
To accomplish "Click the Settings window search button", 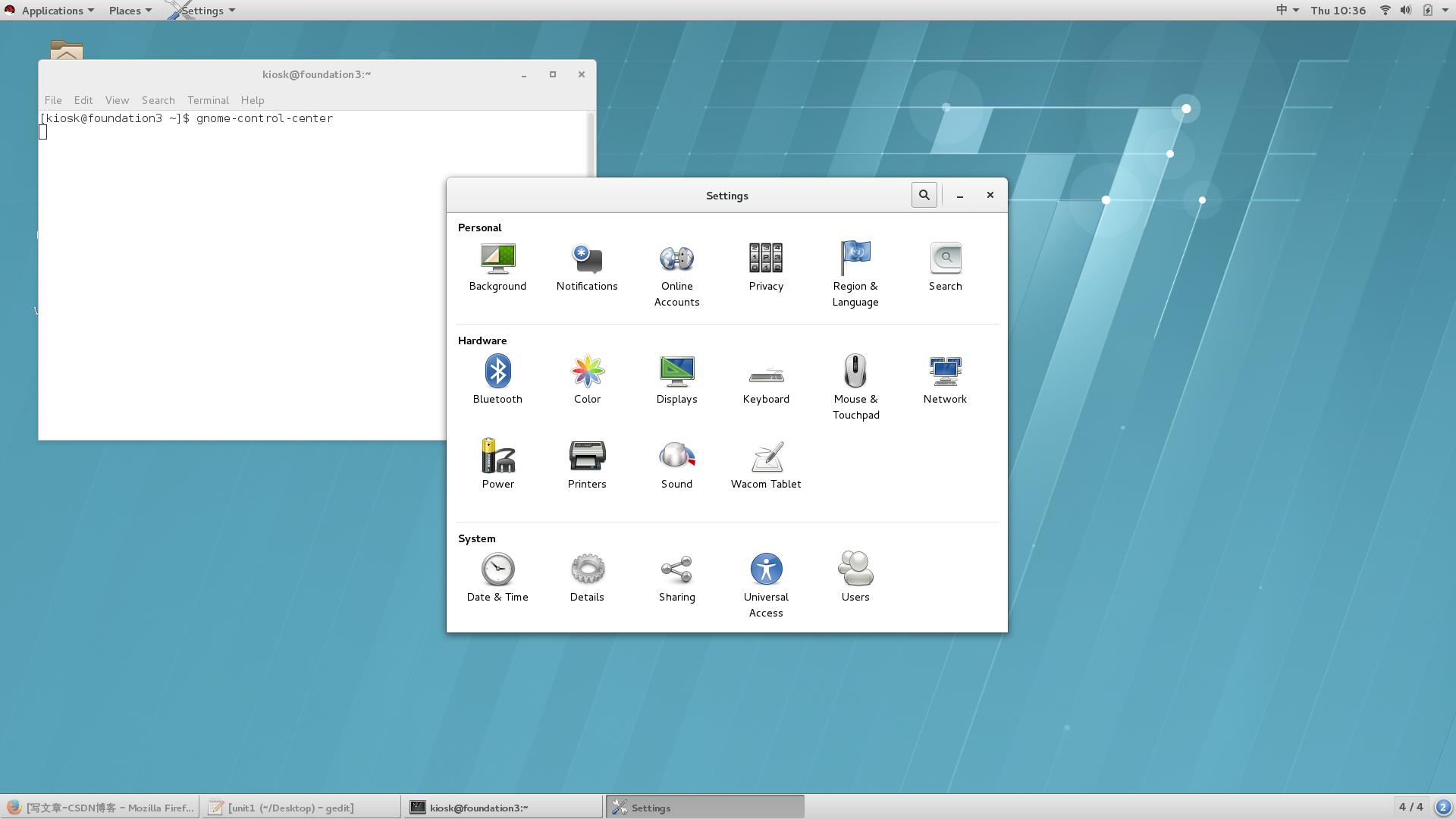I will 924,195.
